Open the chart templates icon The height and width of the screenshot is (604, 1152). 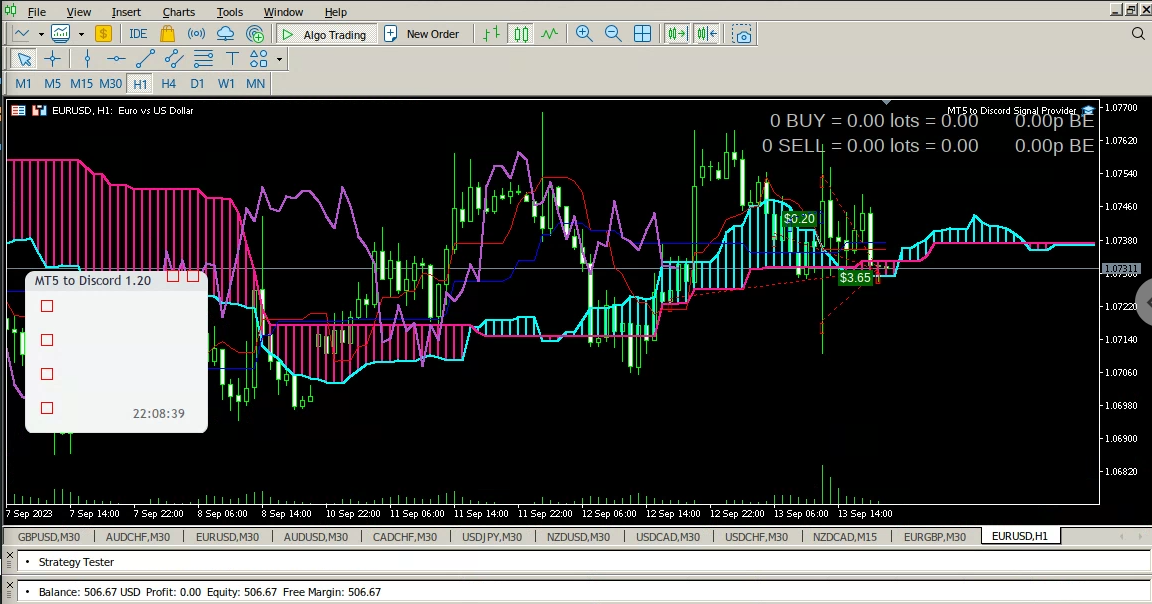(x=61, y=34)
